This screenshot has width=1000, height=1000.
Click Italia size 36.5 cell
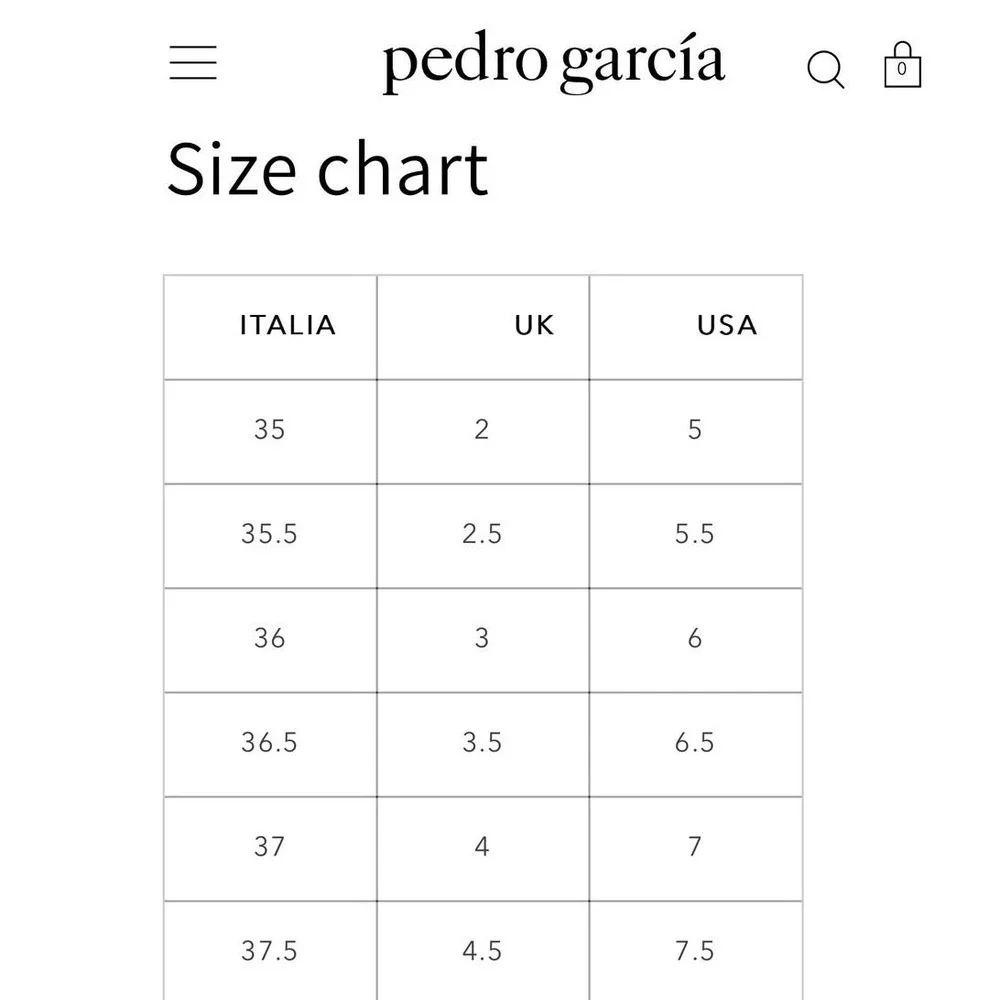[270, 742]
